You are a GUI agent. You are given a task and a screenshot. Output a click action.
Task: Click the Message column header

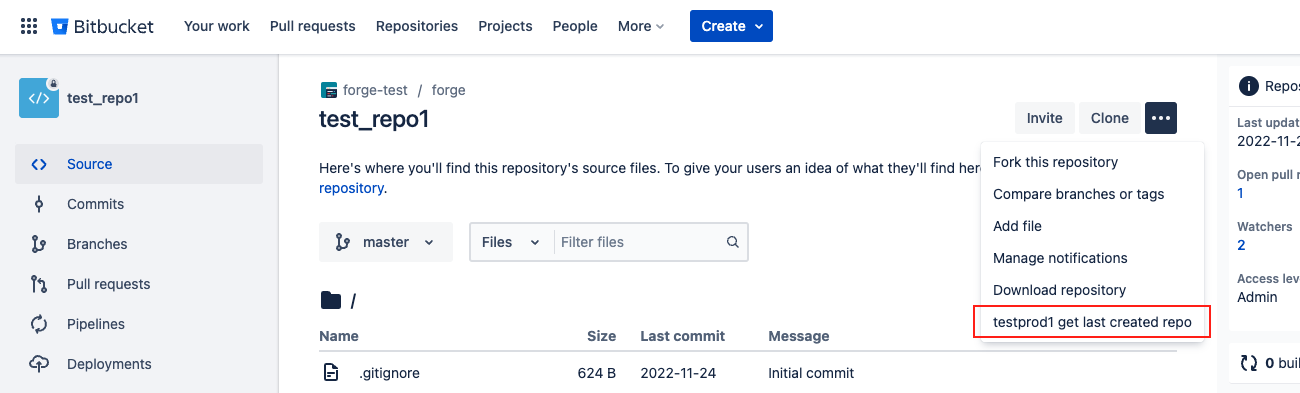[799, 336]
